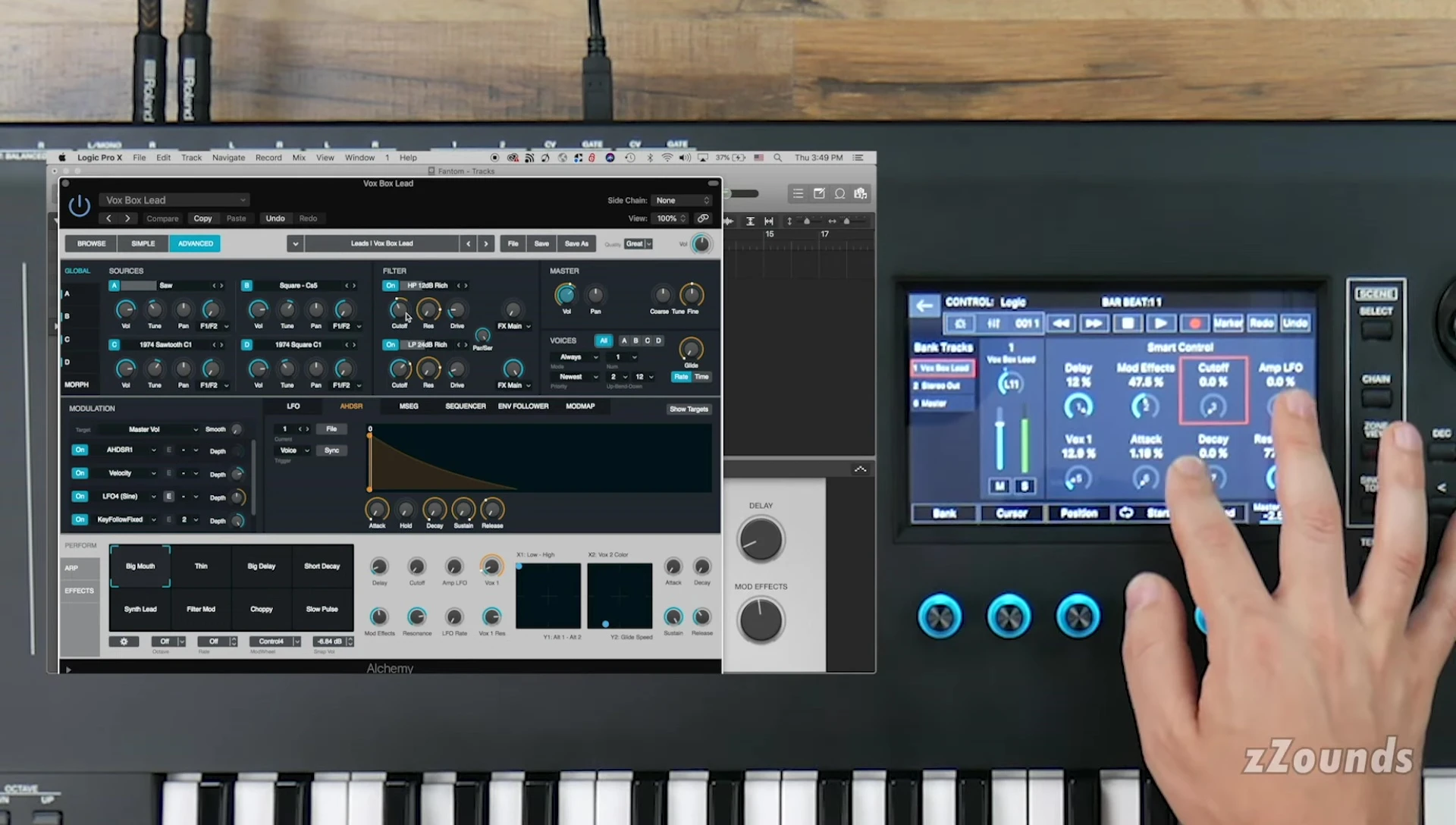The height and width of the screenshot is (825, 1456).
Task: Open Notification Center icon in menu bar
Action: pyautogui.click(x=858, y=158)
